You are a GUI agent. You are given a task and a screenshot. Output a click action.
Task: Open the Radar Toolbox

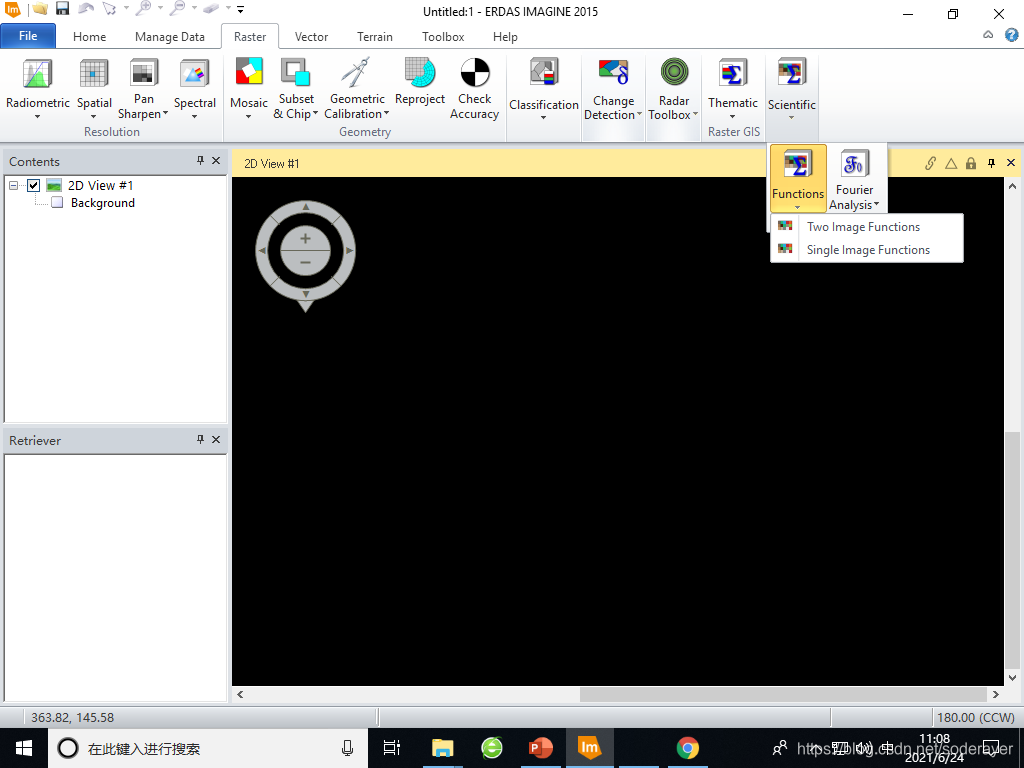[673, 88]
